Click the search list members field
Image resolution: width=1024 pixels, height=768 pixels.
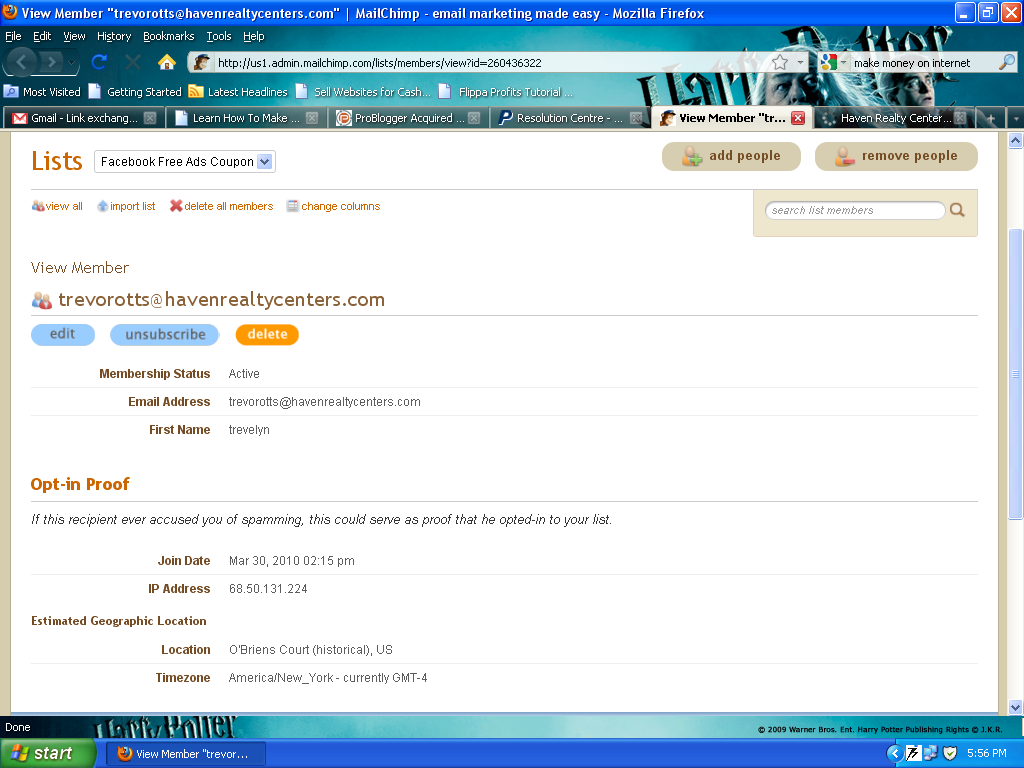(x=855, y=210)
